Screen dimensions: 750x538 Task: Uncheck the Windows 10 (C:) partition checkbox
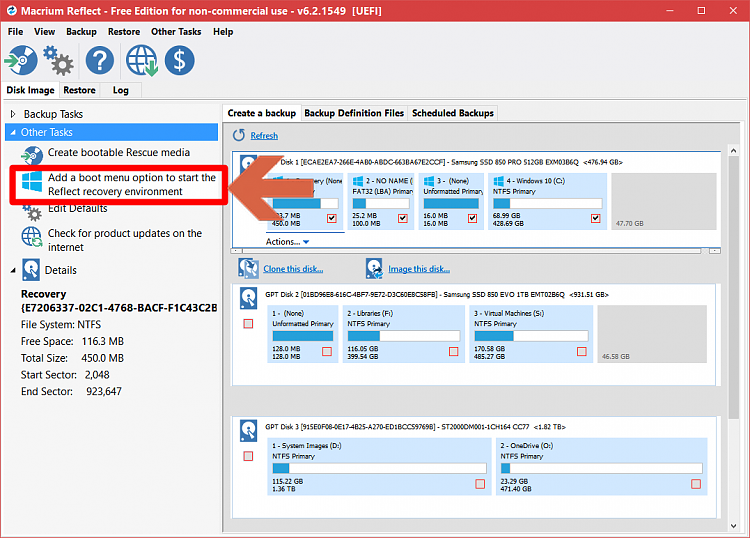596,219
